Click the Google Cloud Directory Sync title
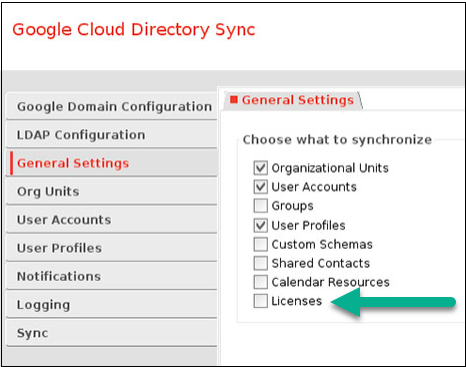The height and width of the screenshot is (367, 466). click(134, 30)
